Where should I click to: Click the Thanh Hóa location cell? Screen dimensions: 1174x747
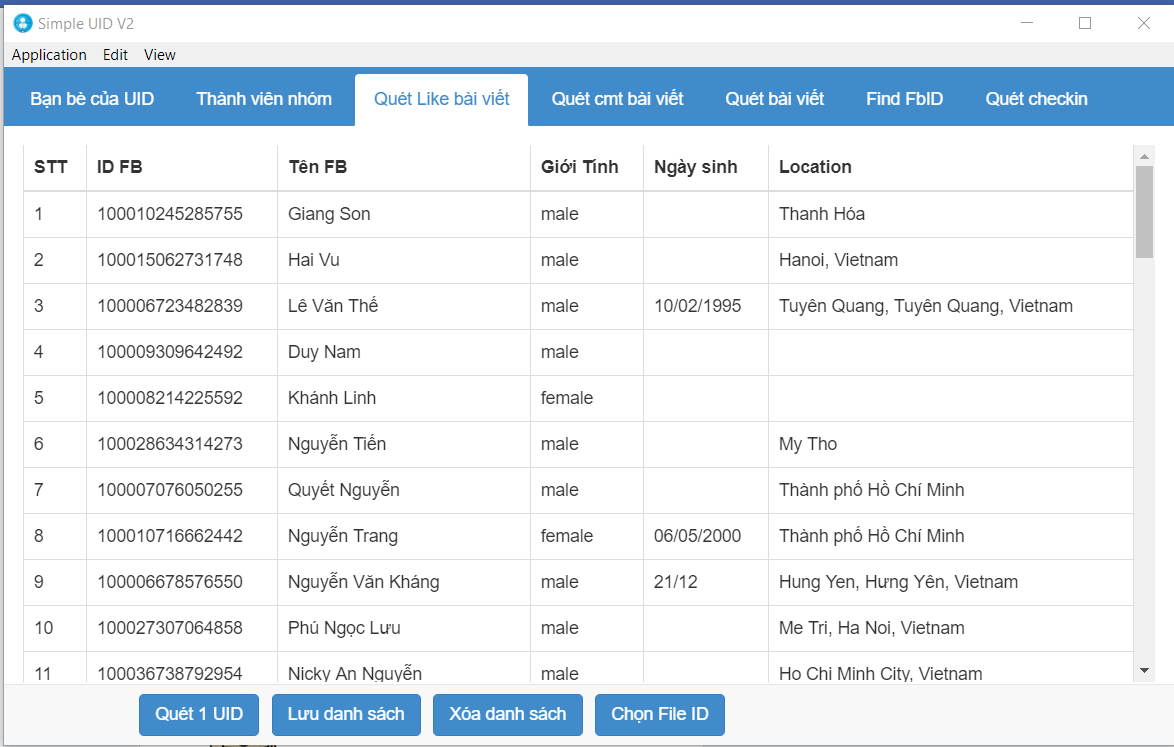pyautogui.click(x=951, y=215)
